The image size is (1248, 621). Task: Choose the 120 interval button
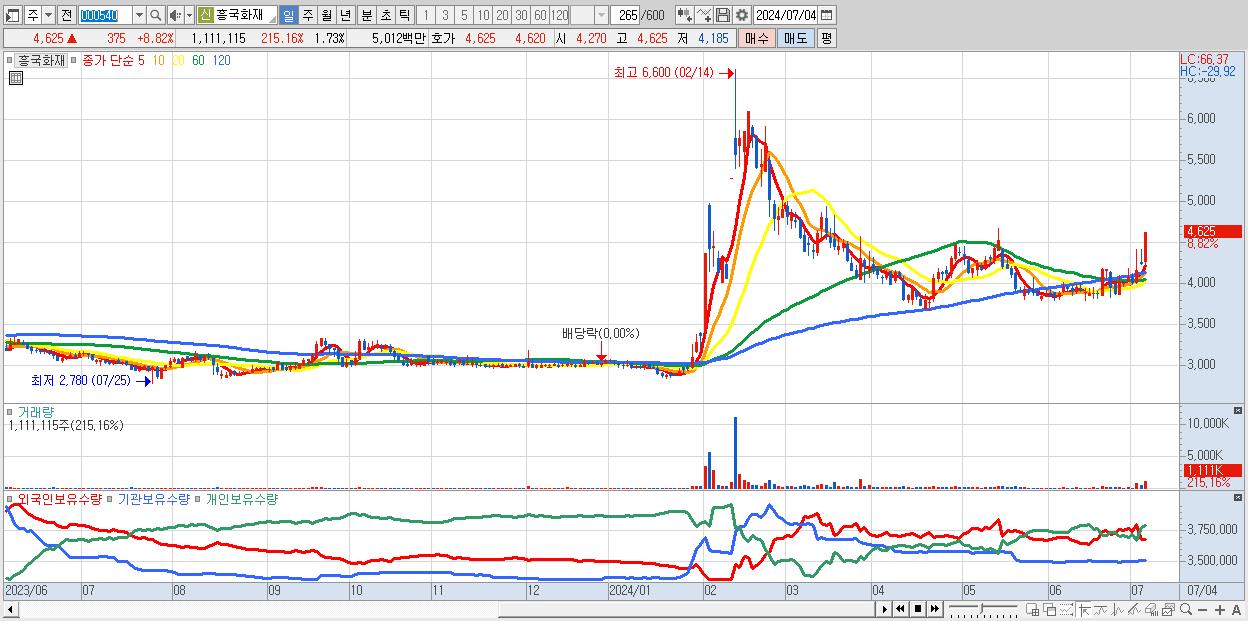pos(559,16)
